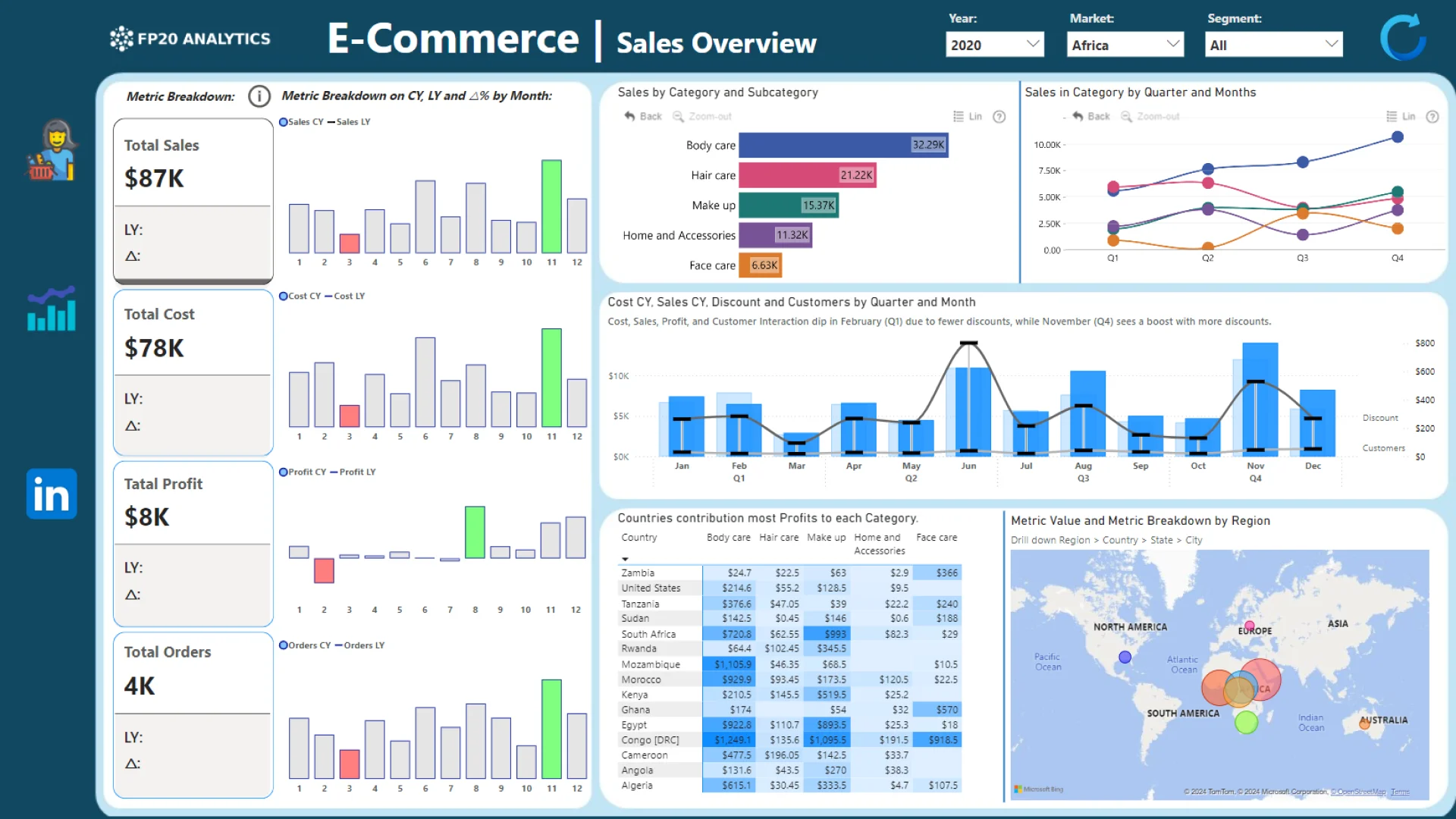
Task: Click the green month 11 bar in Orders chart
Action: click(551, 729)
